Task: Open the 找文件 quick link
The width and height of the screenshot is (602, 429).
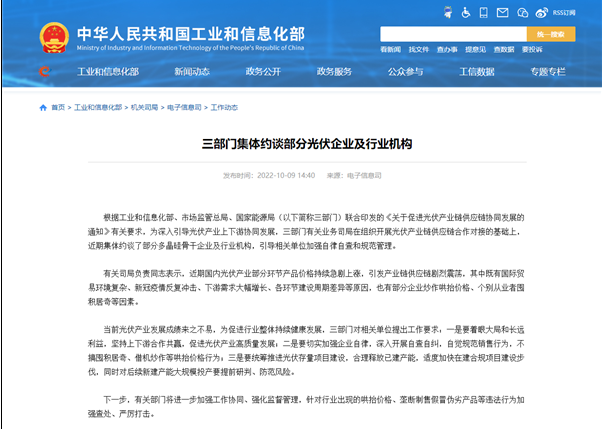Action: (419, 50)
